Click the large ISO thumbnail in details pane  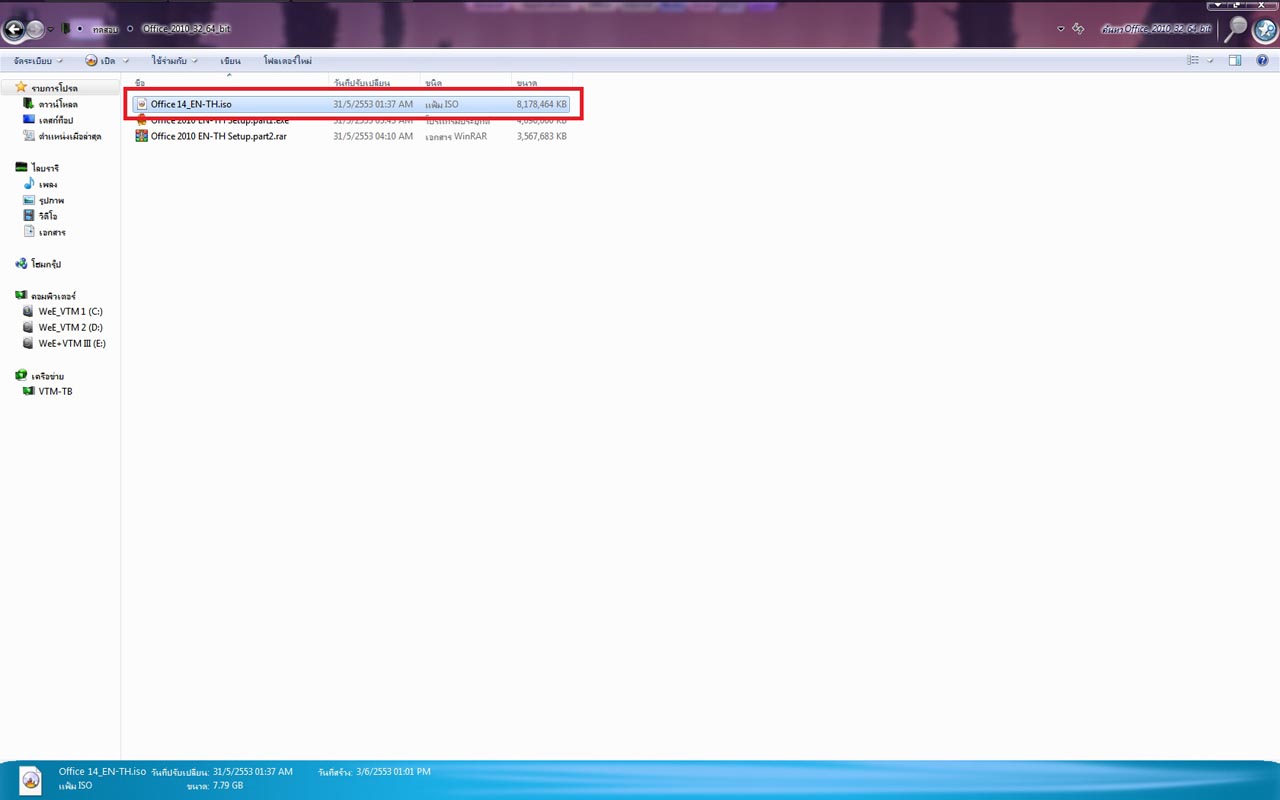(31, 779)
